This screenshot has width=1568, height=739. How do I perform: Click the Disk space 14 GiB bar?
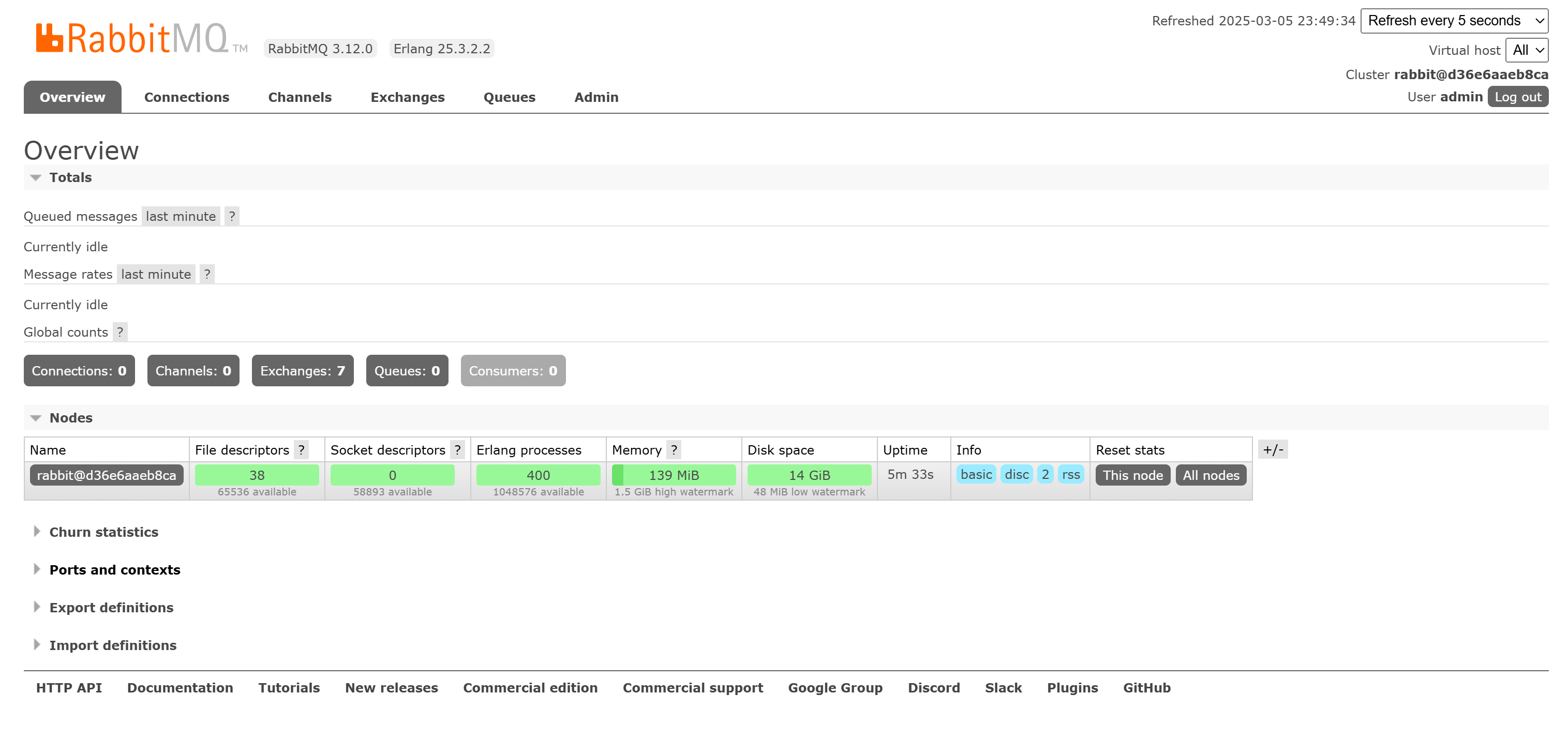point(810,475)
